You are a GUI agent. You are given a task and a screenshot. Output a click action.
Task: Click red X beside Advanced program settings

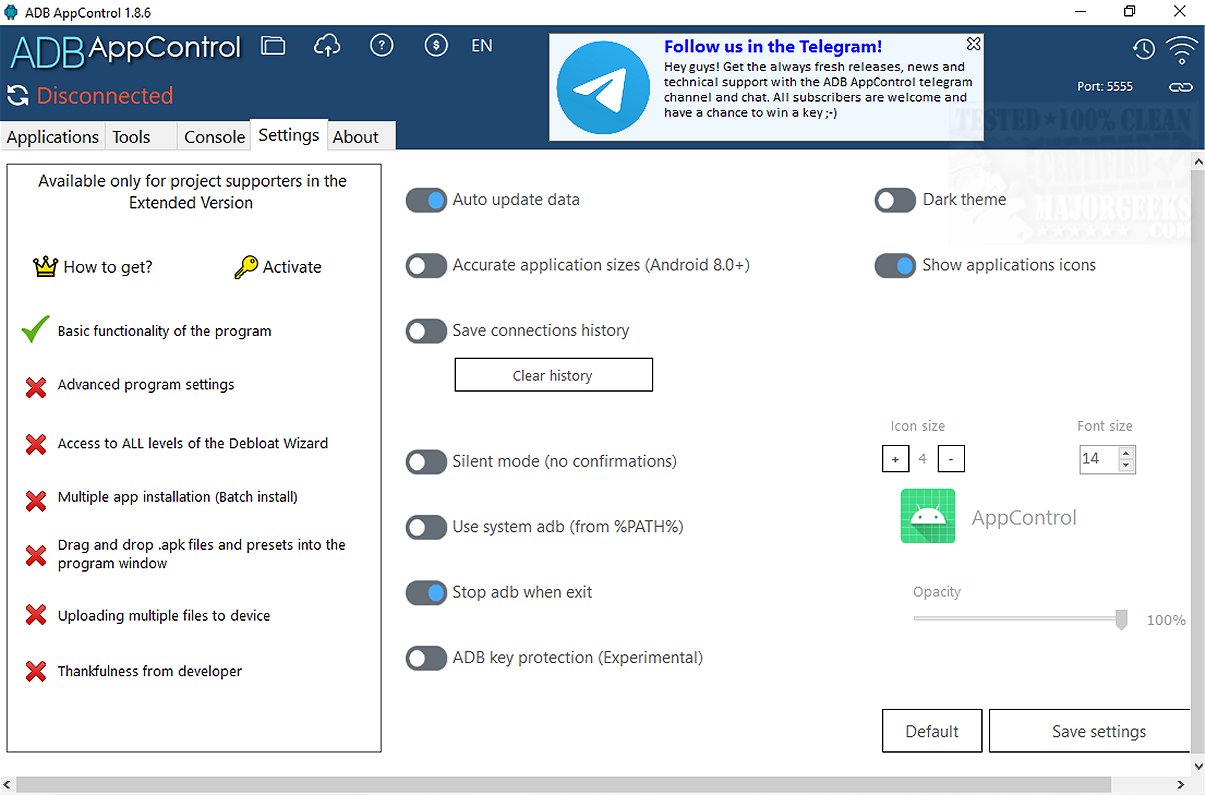[x=36, y=387]
